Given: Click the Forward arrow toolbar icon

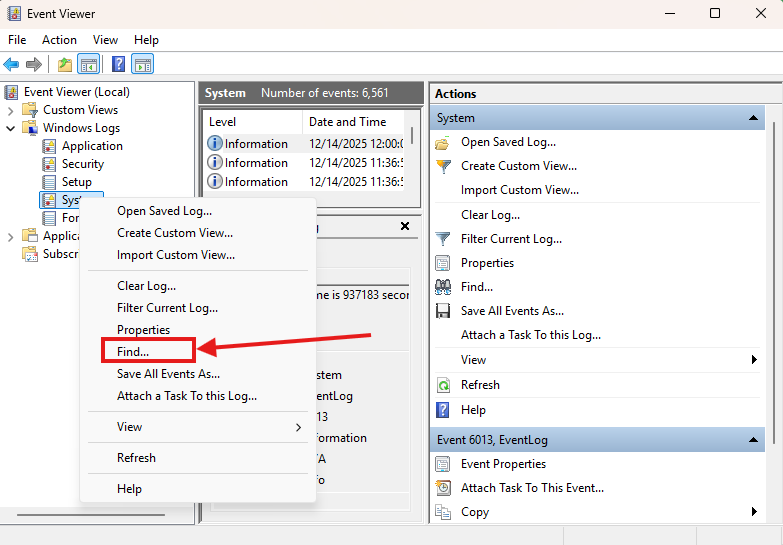Looking at the screenshot, I should (x=33, y=64).
